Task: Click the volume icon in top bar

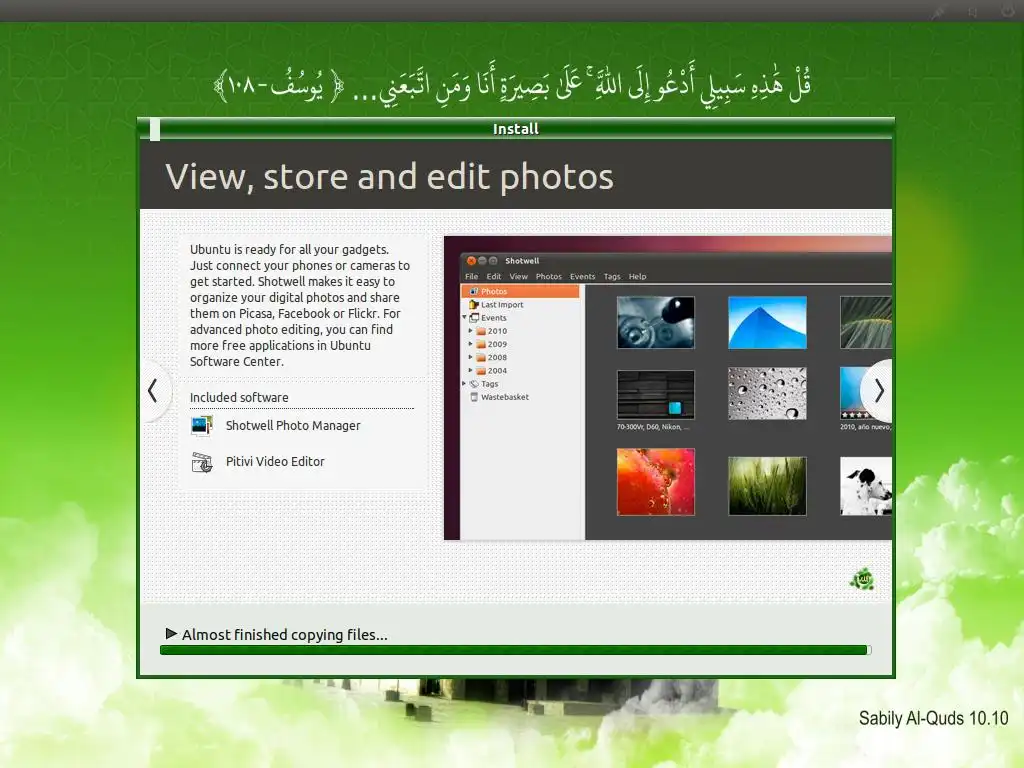Action: (x=972, y=12)
